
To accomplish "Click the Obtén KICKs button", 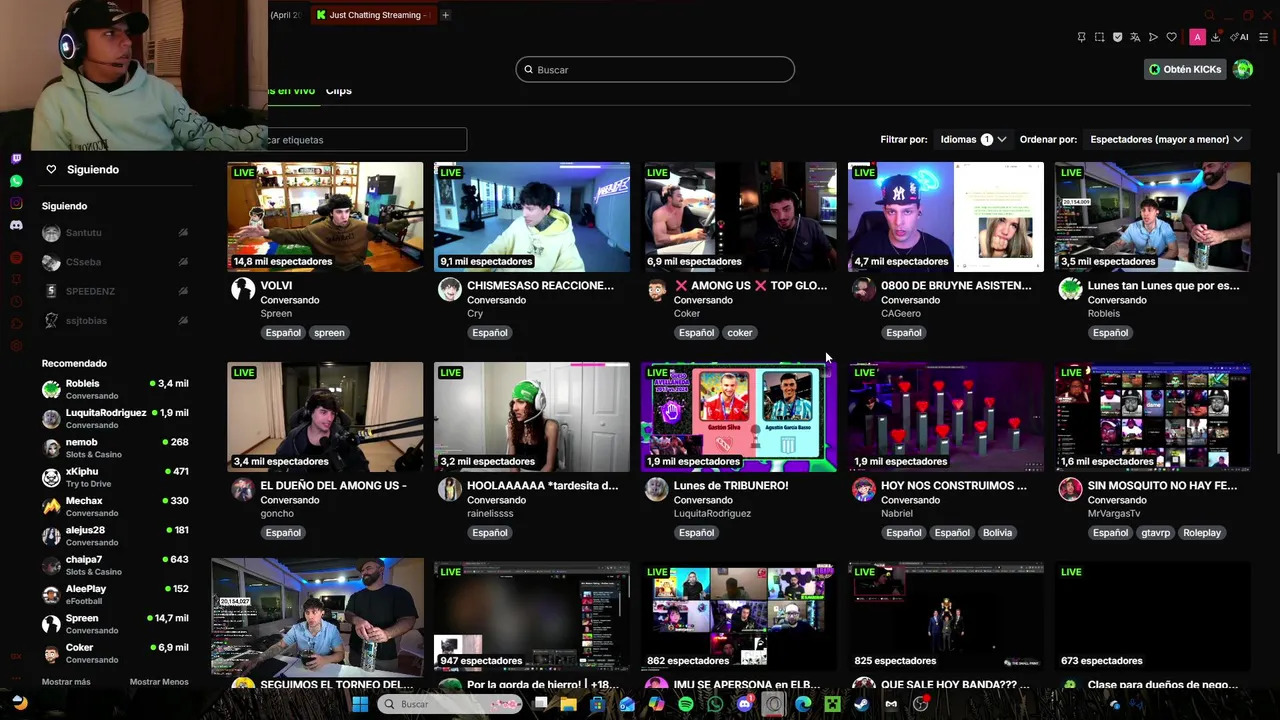I will coord(1185,69).
